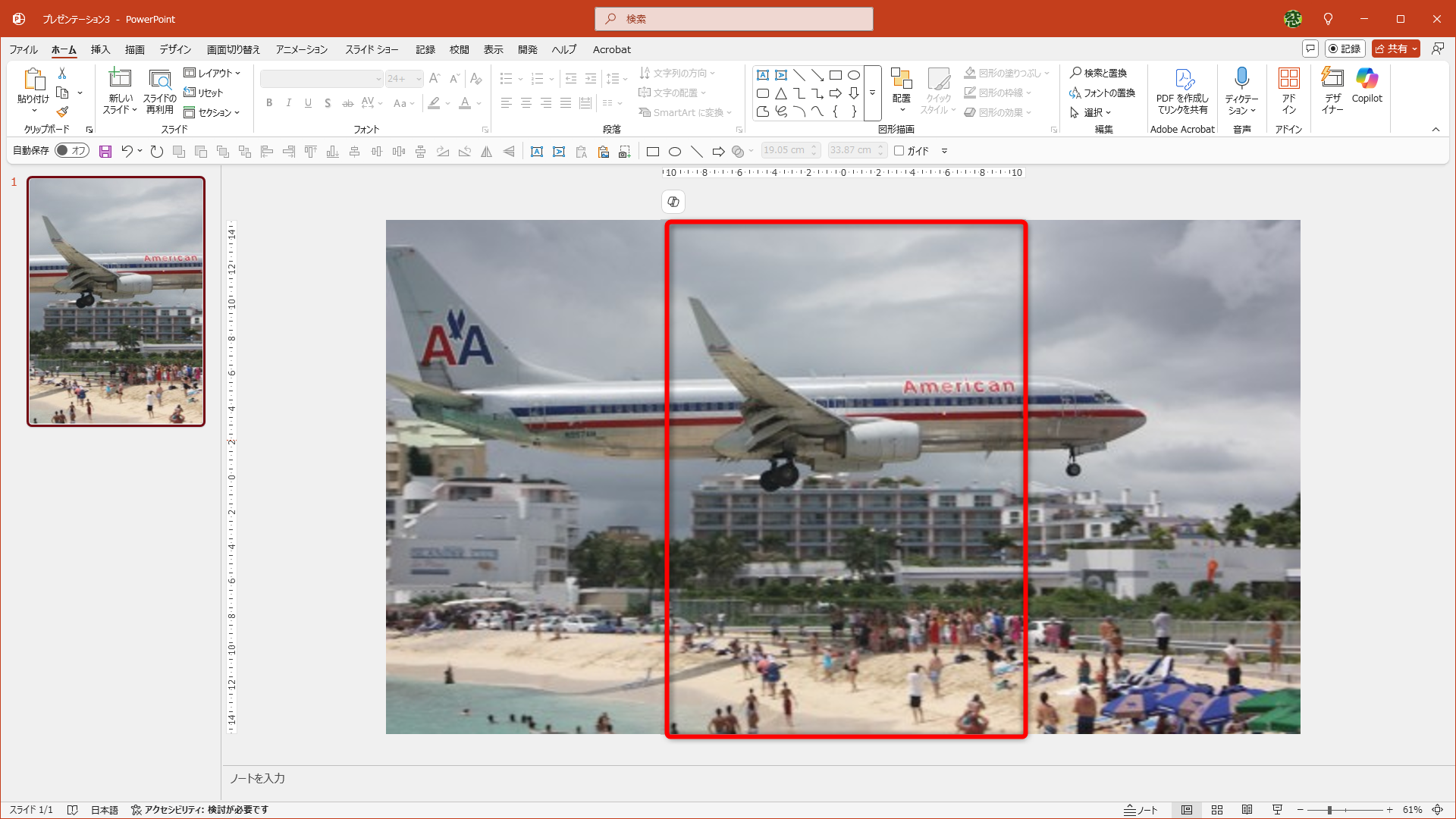Expand the Layout dropdown
Screen dimensions: 1456x819
coord(212,73)
